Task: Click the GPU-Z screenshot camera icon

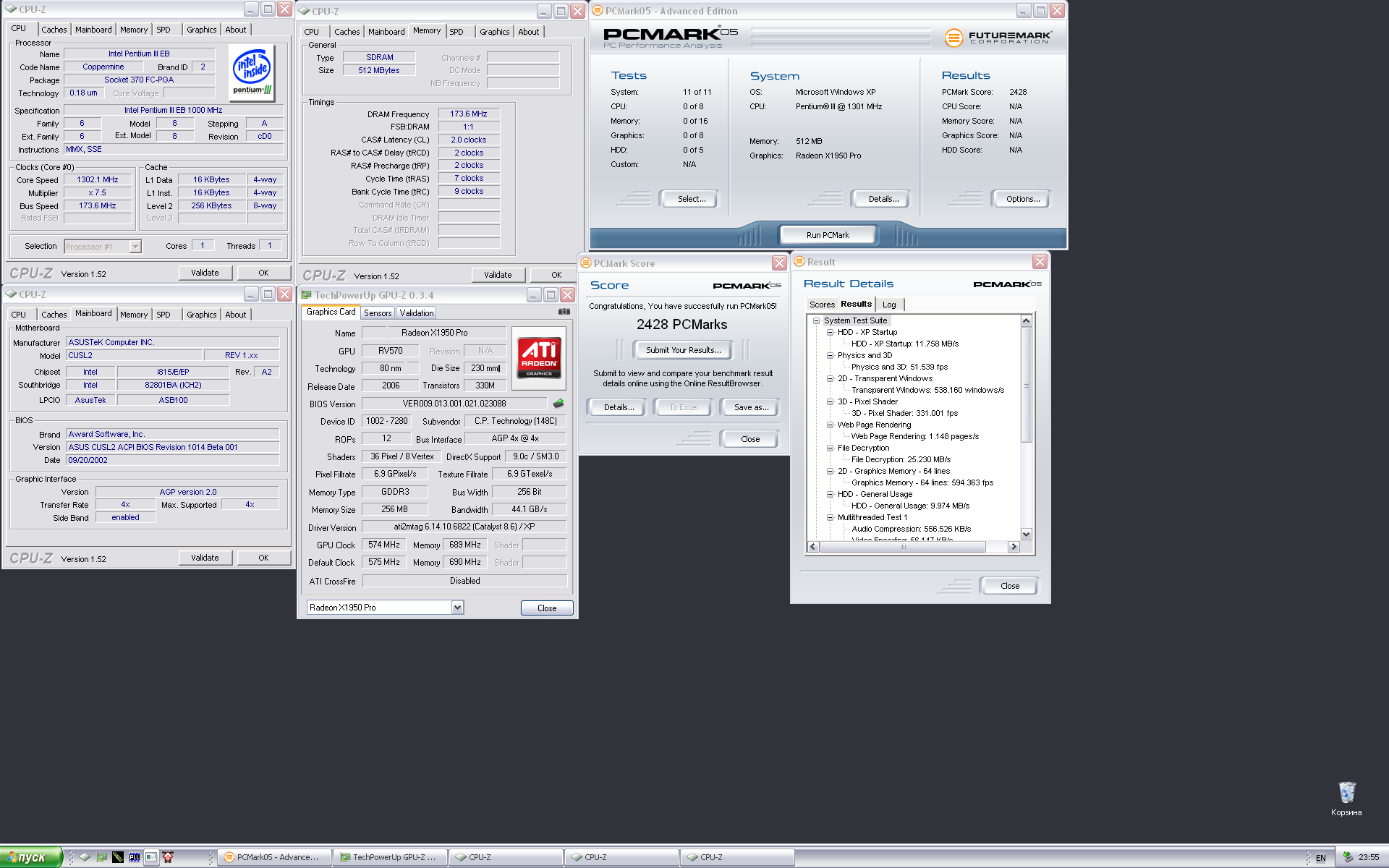Action: [564, 312]
